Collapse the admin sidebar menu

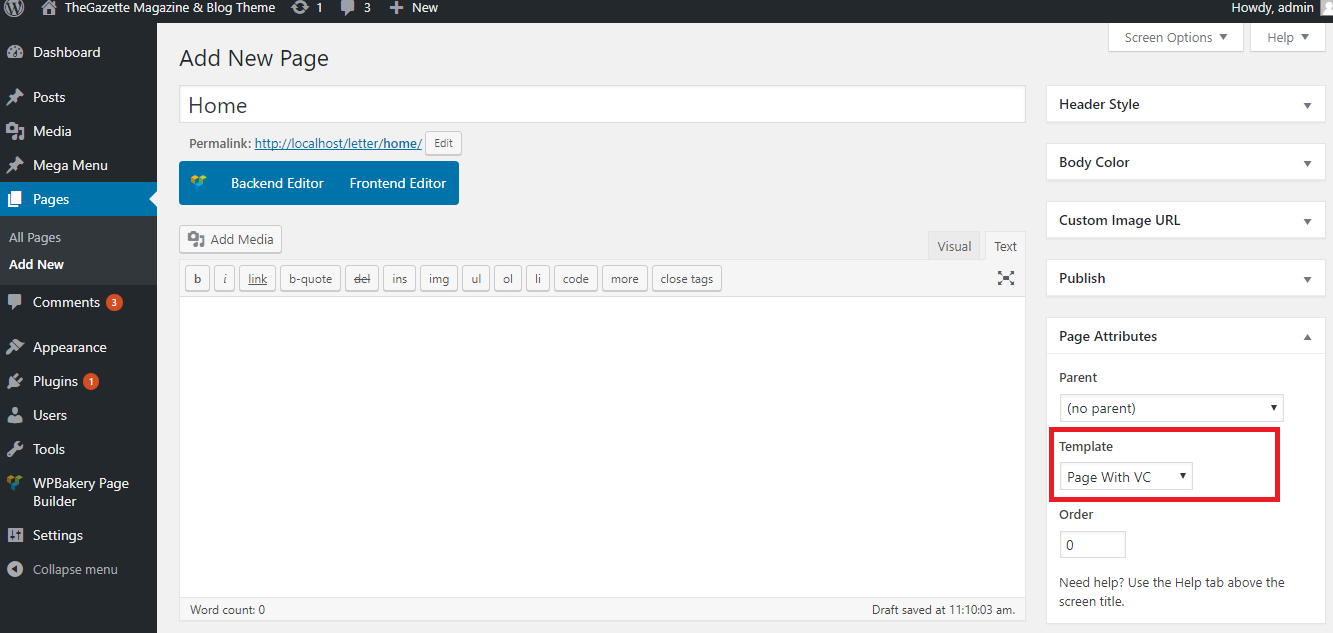(x=74, y=569)
